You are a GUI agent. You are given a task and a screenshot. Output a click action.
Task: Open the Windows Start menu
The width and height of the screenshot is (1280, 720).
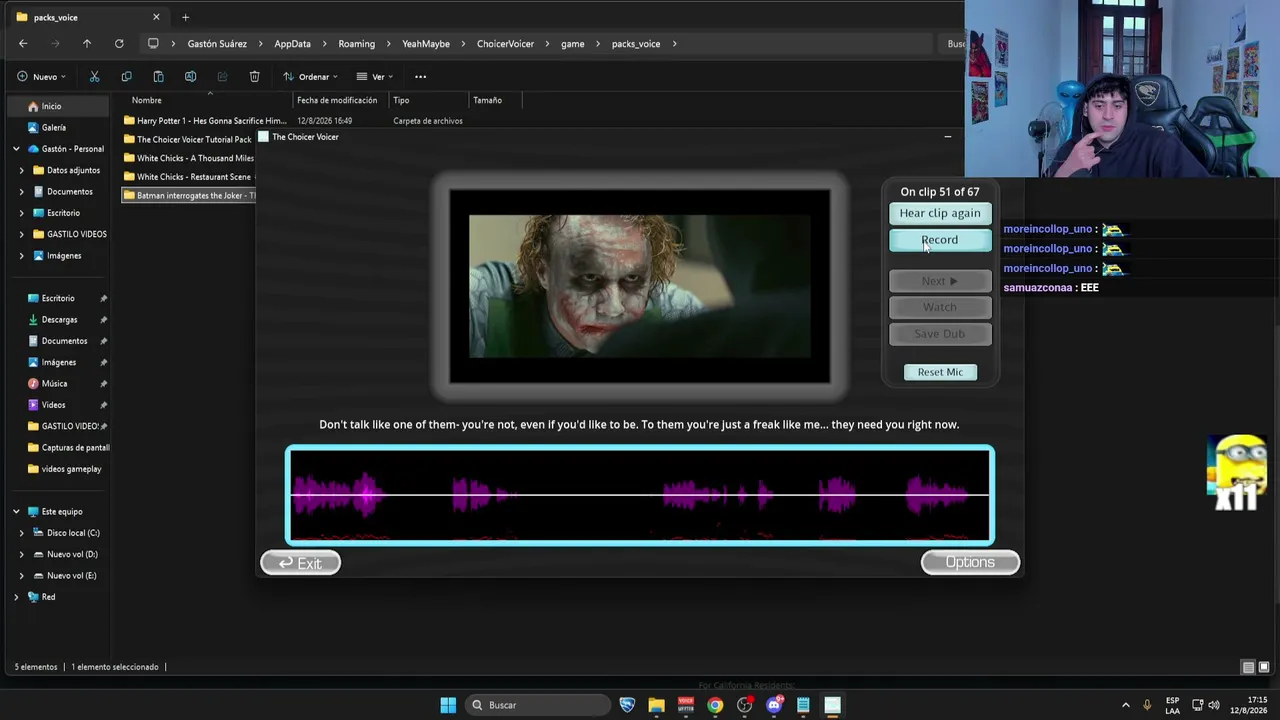coord(448,705)
